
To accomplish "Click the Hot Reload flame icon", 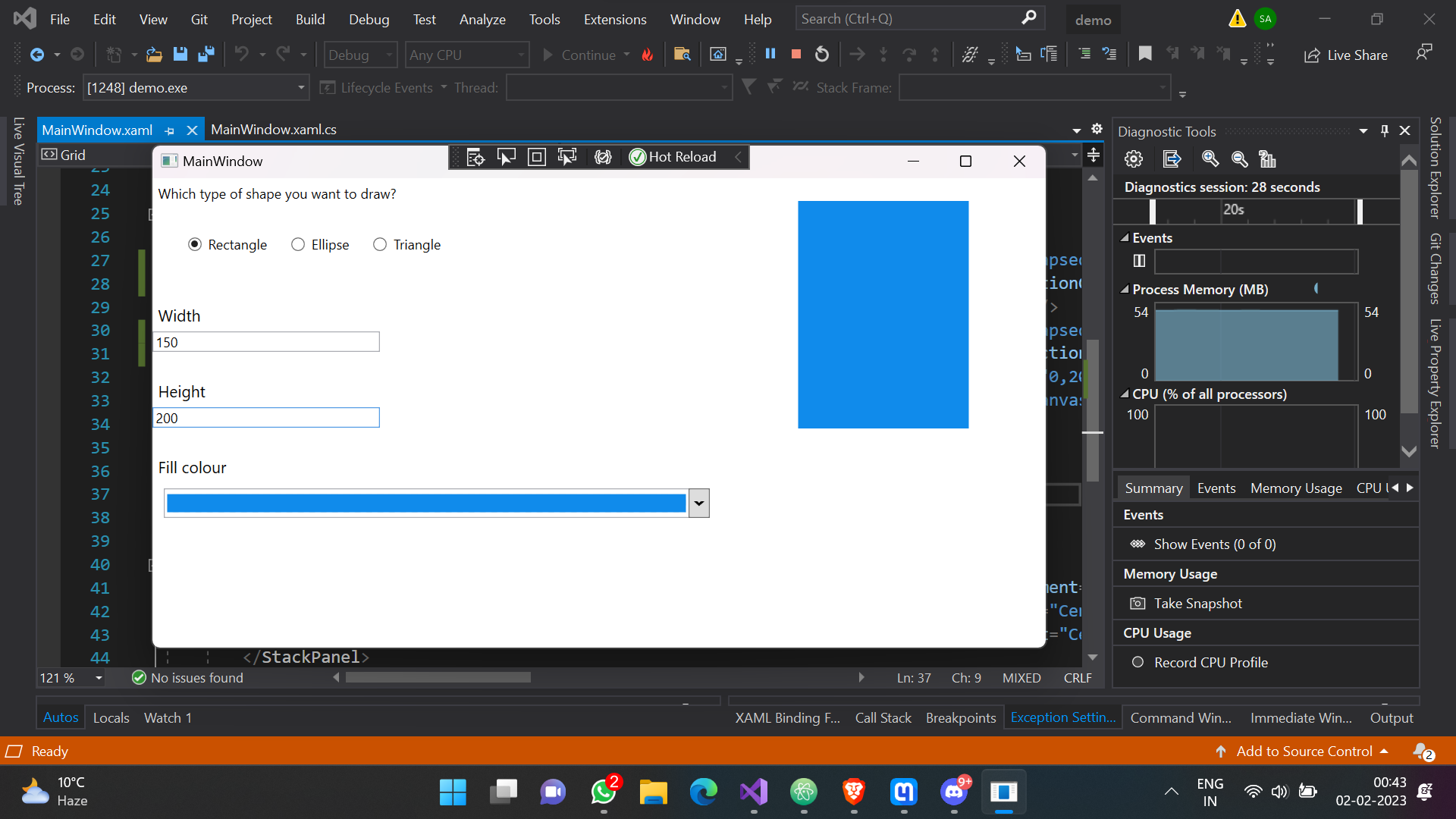I will [x=648, y=55].
